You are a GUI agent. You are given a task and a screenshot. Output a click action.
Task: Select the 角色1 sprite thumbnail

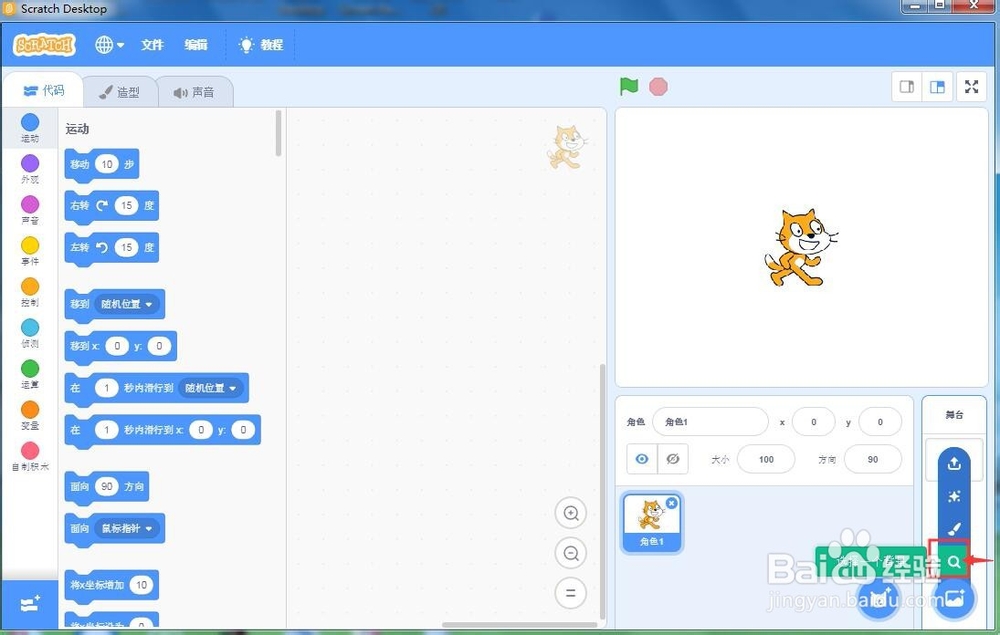651,523
